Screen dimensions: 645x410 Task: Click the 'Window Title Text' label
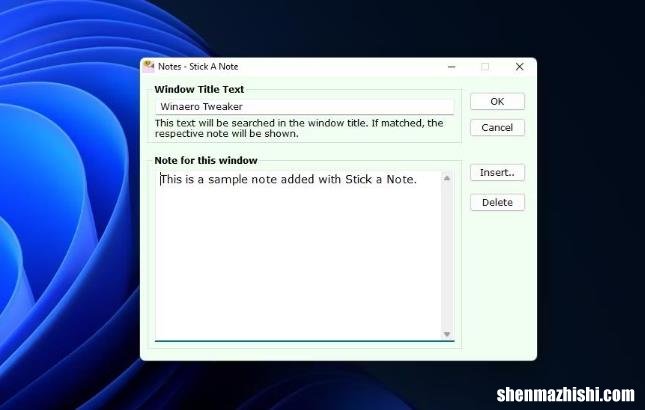[x=199, y=89]
